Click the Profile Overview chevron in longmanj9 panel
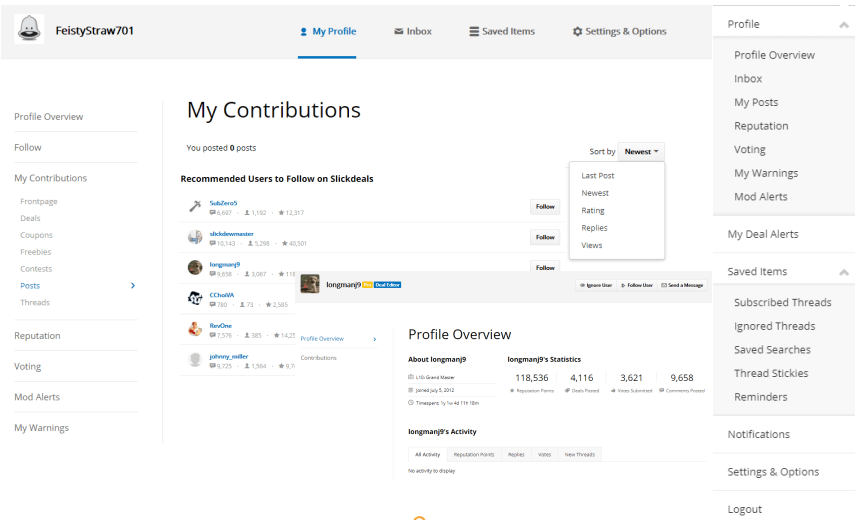The width and height of the screenshot is (855, 520). coord(375,339)
